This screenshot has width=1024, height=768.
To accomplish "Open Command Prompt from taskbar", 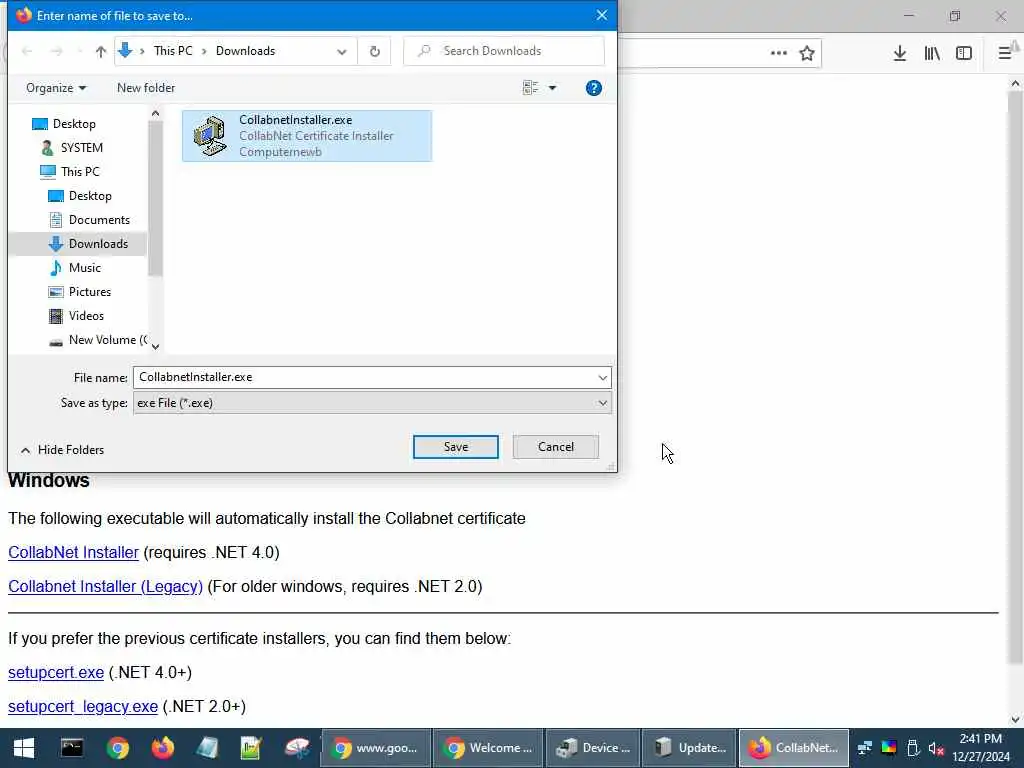I will pyautogui.click(x=72, y=748).
